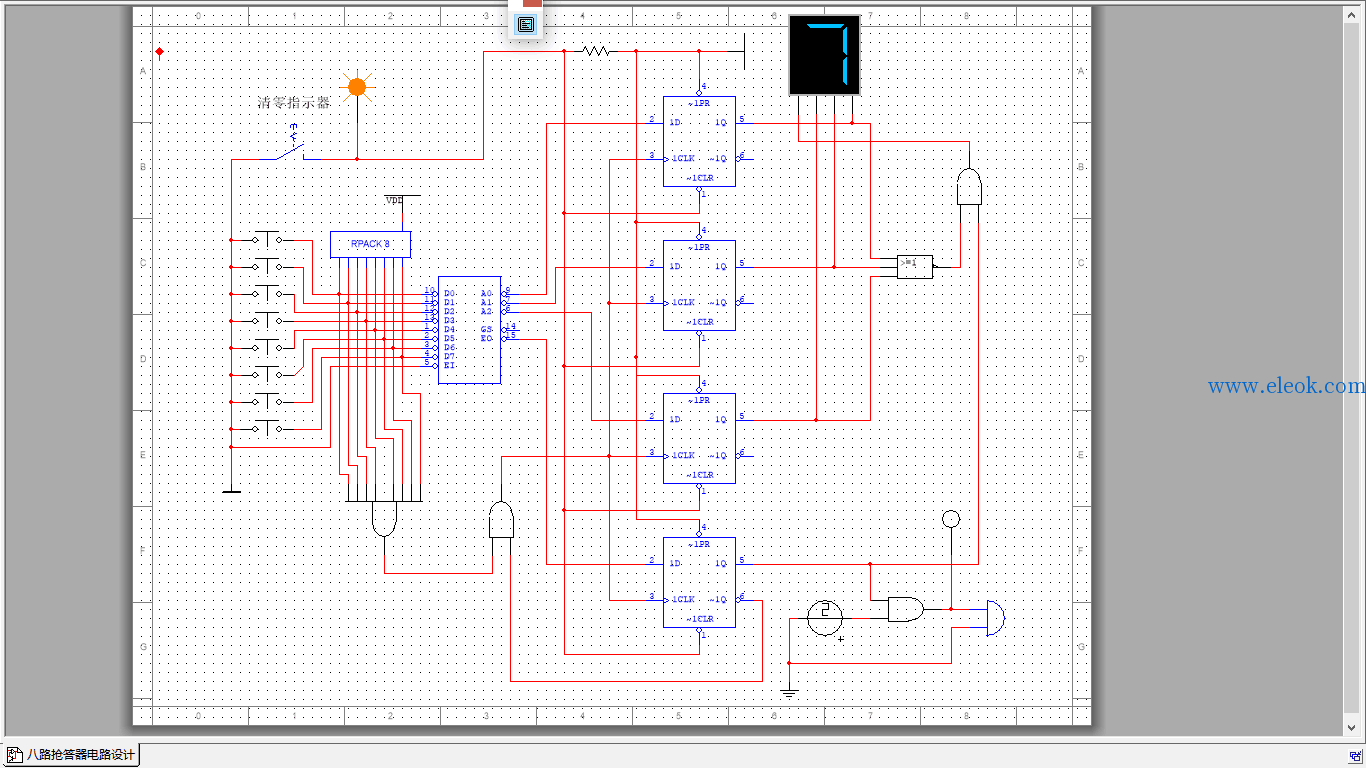1366x768 pixels.
Task: Select the resistor at the top of the schematic
Action: pyautogui.click(x=596, y=51)
